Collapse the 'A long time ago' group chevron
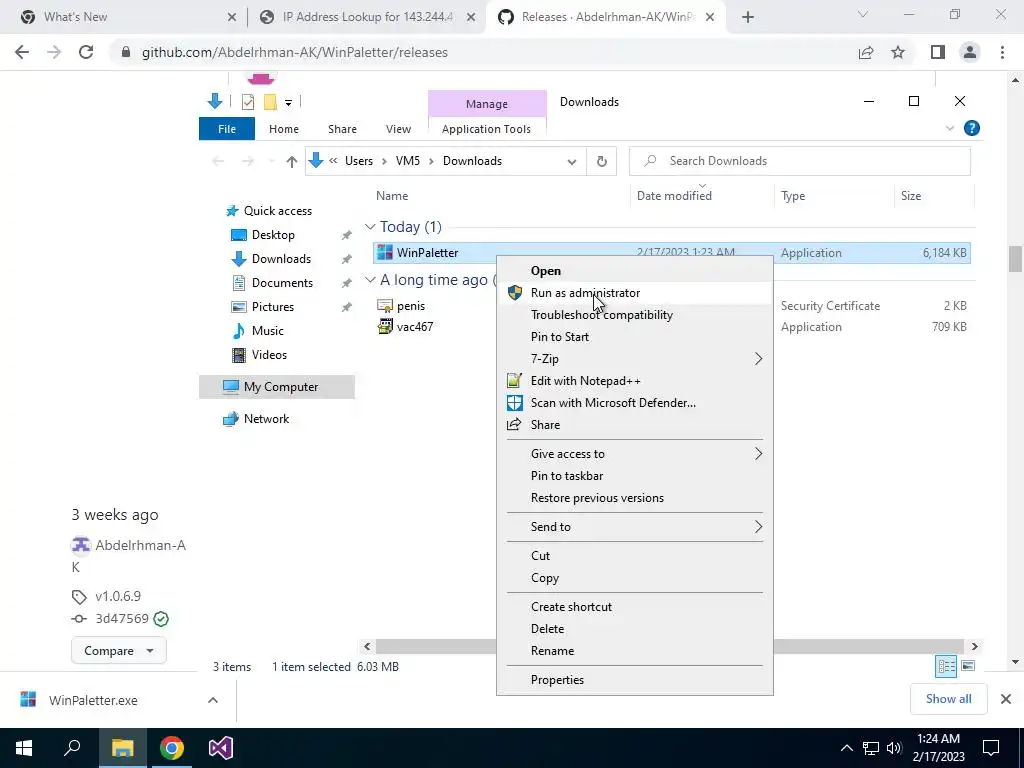 point(370,280)
